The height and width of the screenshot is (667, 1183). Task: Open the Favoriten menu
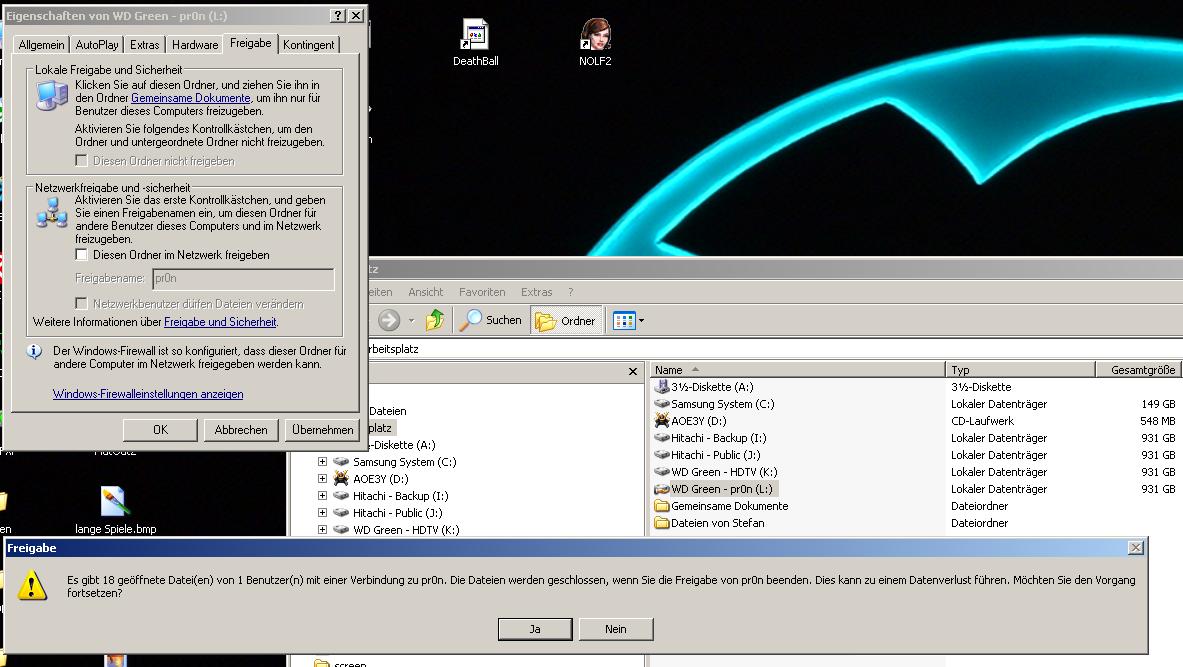coord(482,292)
